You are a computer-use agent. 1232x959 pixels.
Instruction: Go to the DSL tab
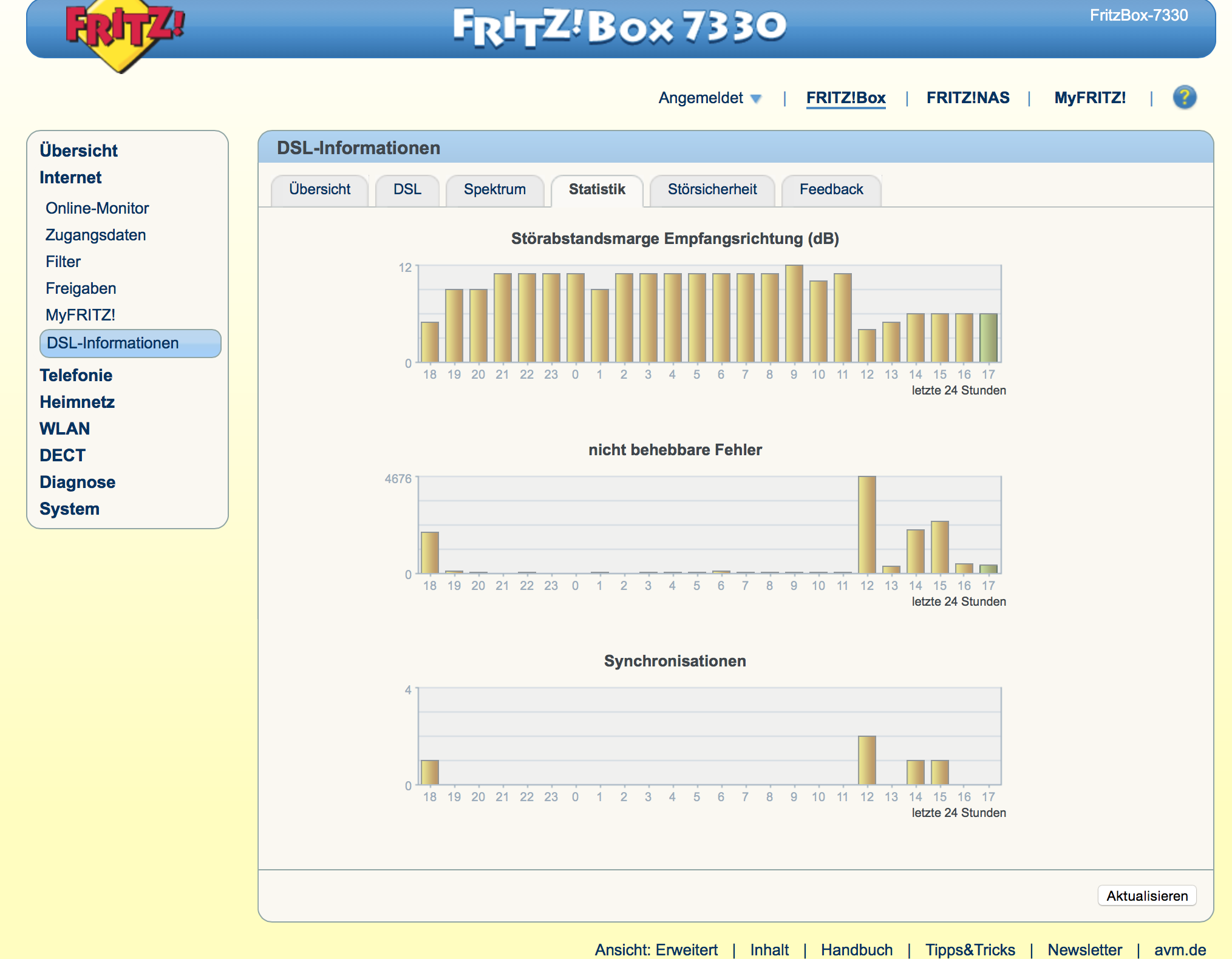point(407,189)
